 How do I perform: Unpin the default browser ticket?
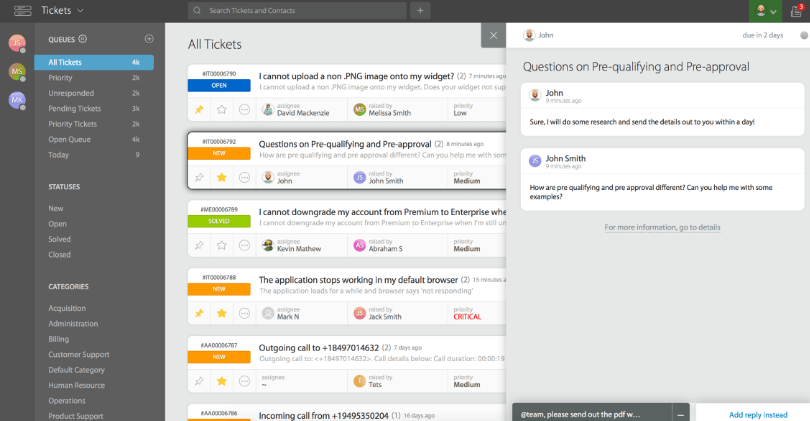coord(199,314)
